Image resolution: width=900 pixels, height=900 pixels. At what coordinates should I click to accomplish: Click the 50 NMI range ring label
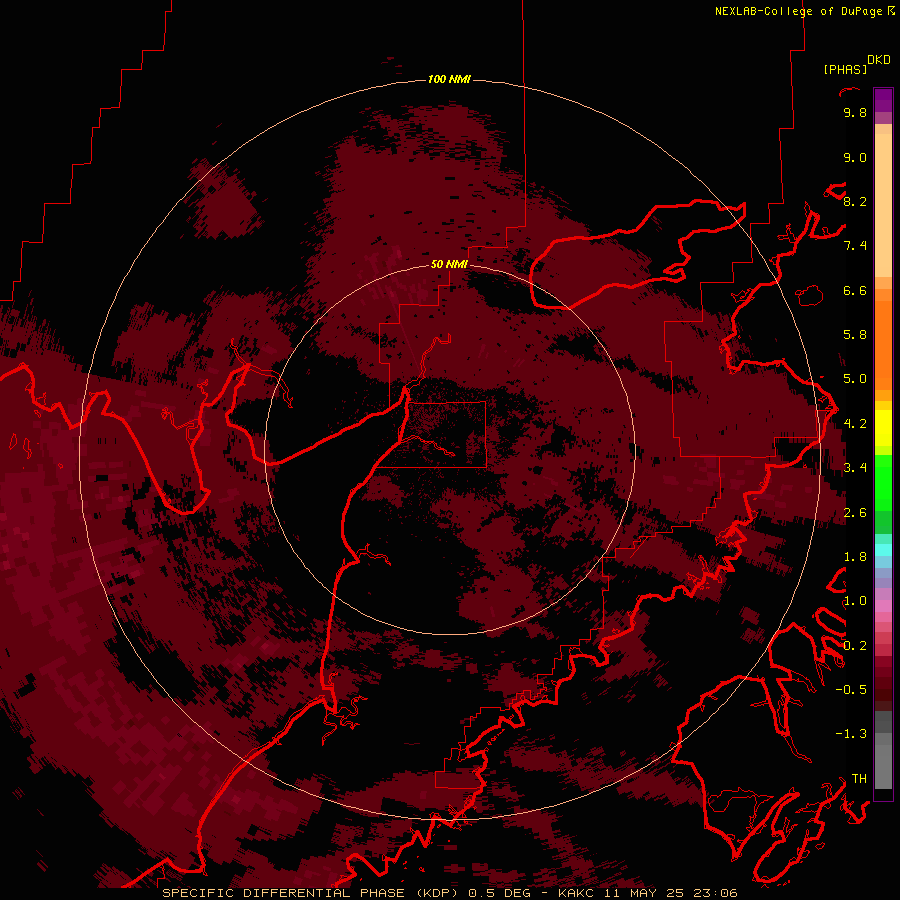[x=449, y=264]
